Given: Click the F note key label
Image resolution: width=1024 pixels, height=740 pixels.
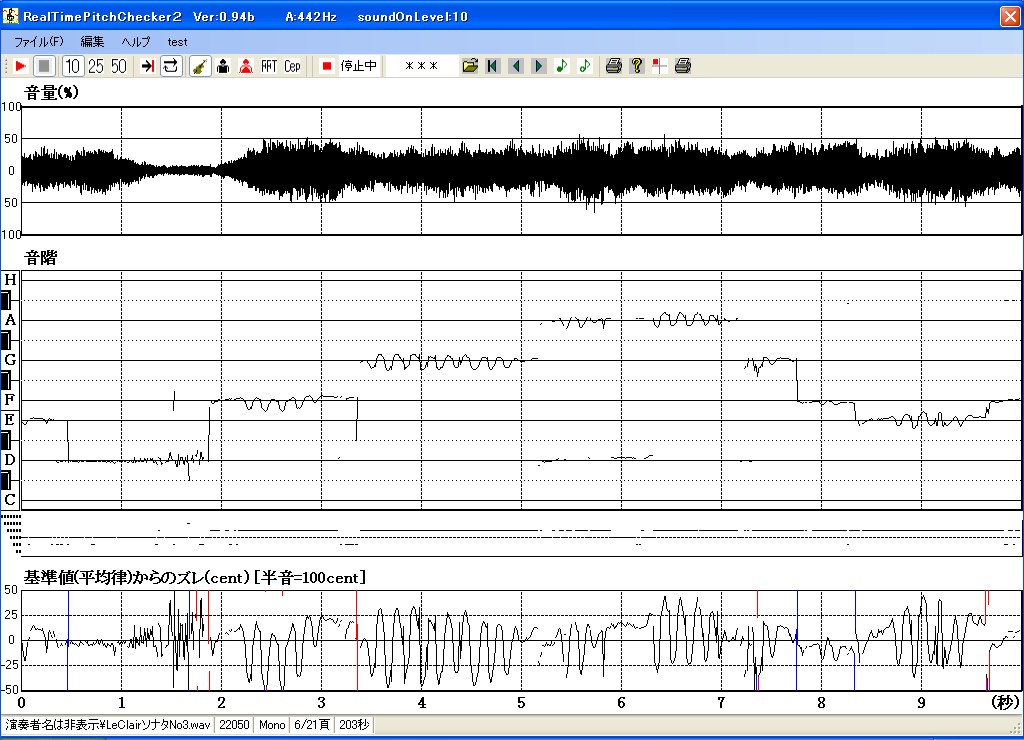Looking at the screenshot, I should [x=10, y=399].
